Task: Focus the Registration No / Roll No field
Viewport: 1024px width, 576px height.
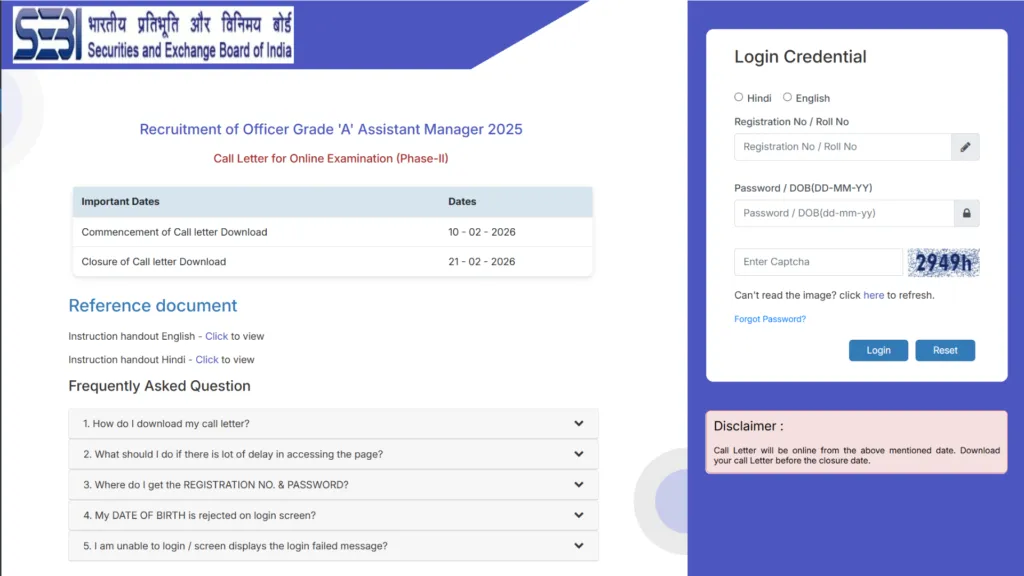Action: point(842,147)
